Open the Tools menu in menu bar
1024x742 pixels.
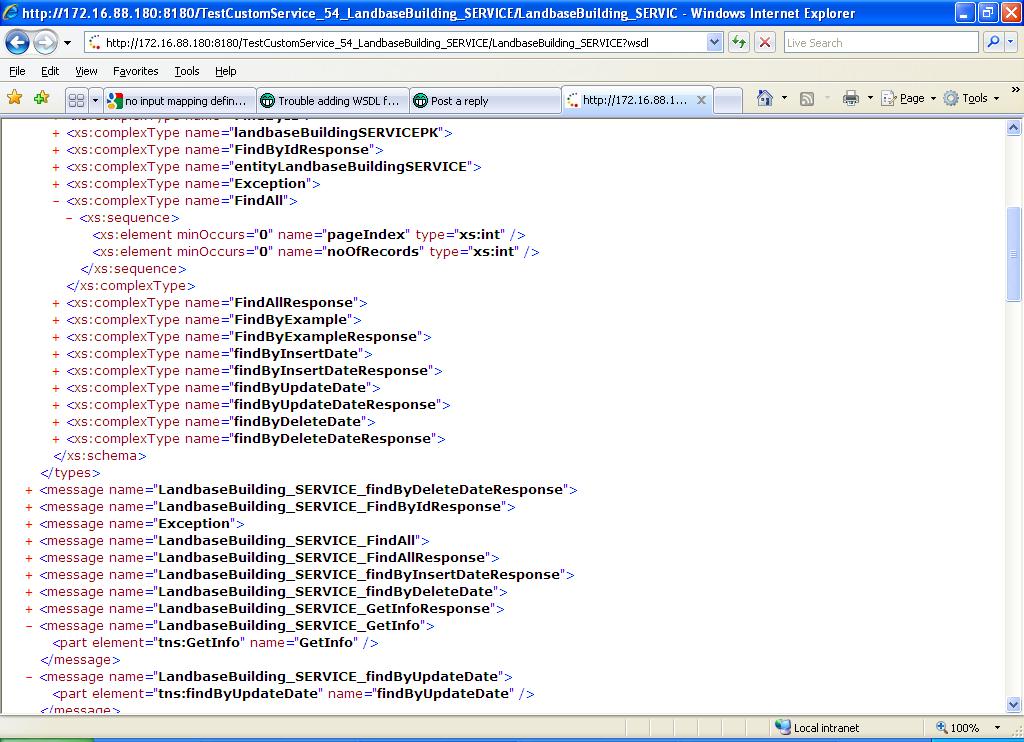pos(187,71)
